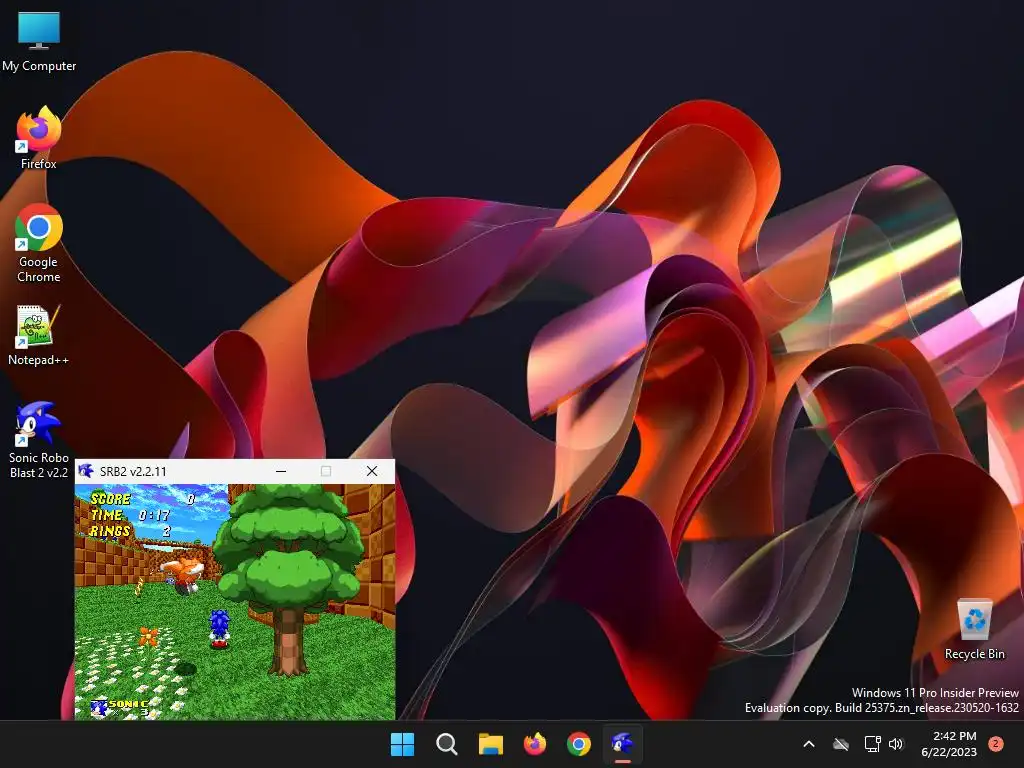
Task: Open the volume tray icon
Action: click(x=896, y=744)
